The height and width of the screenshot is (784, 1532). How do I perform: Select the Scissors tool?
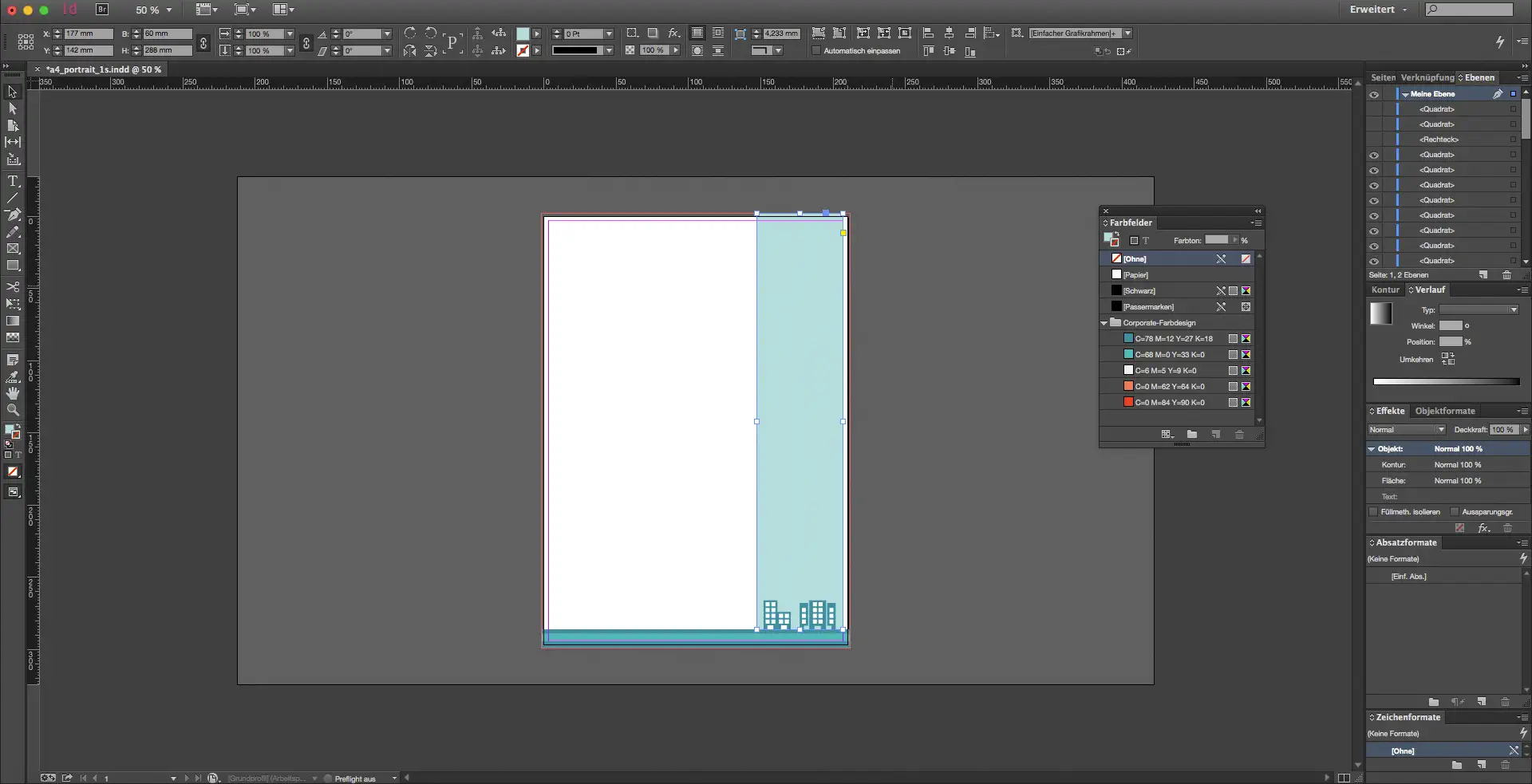pyautogui.click(x=13, y=286)
